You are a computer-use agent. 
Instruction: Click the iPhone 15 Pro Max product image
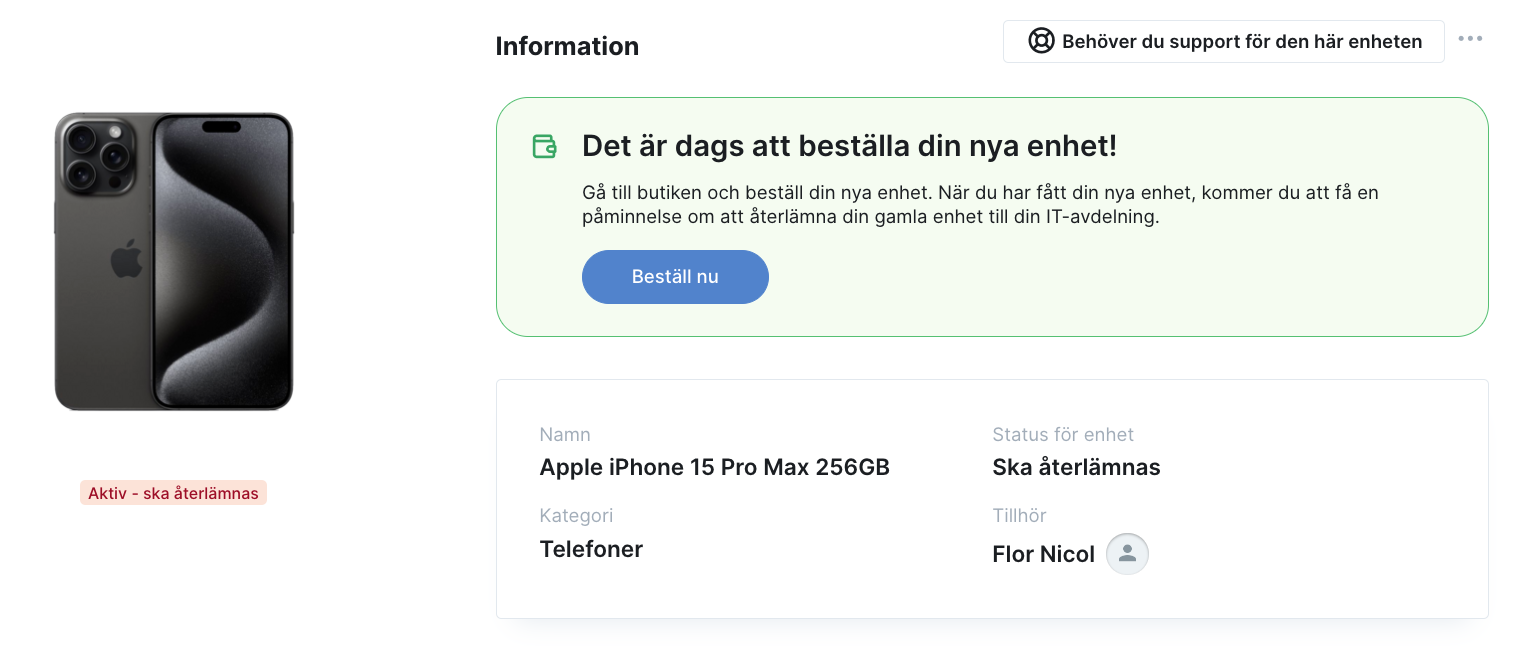pyautogui.click(x=174, y=262)
